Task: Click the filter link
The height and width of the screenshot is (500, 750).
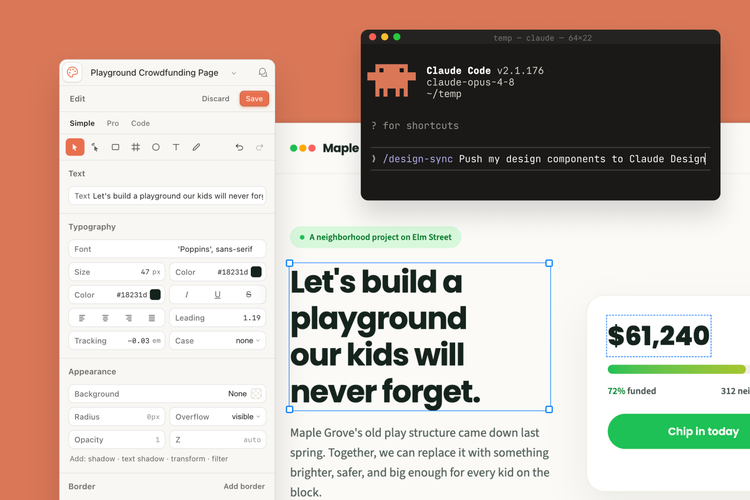Action: click(x=220, y=459)
